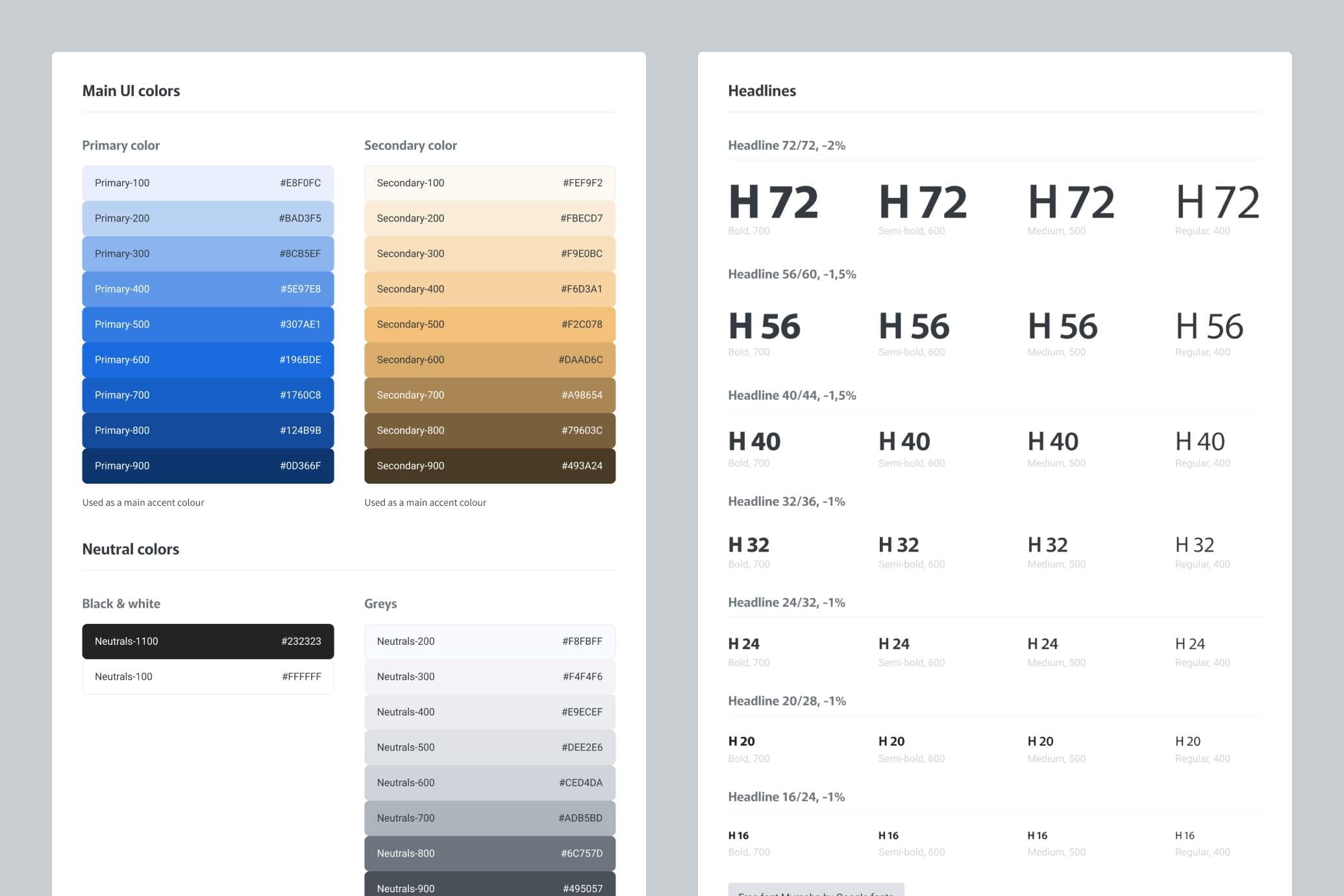The width and height of the screenshot is (1344, 896).
Task: Click the Secondary-900 dark brown swatch
Action: [x=490, y=466]
